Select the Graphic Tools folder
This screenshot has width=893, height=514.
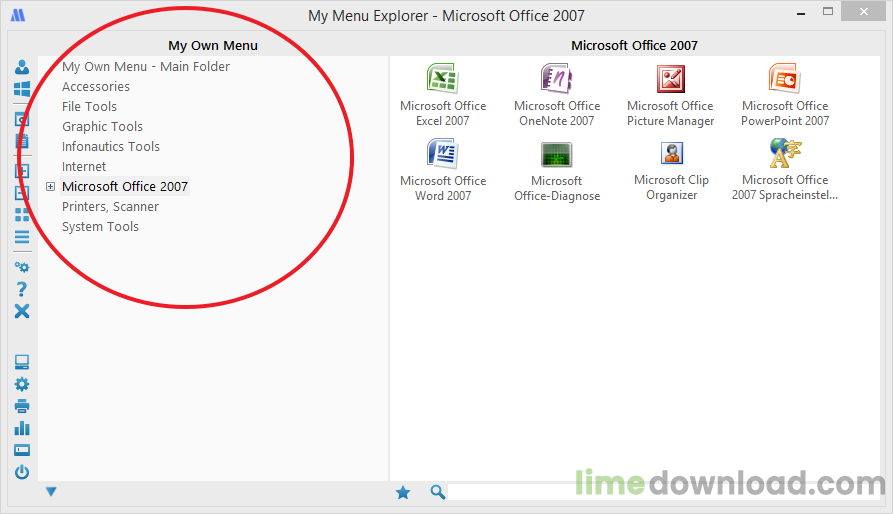coord(103,126)
